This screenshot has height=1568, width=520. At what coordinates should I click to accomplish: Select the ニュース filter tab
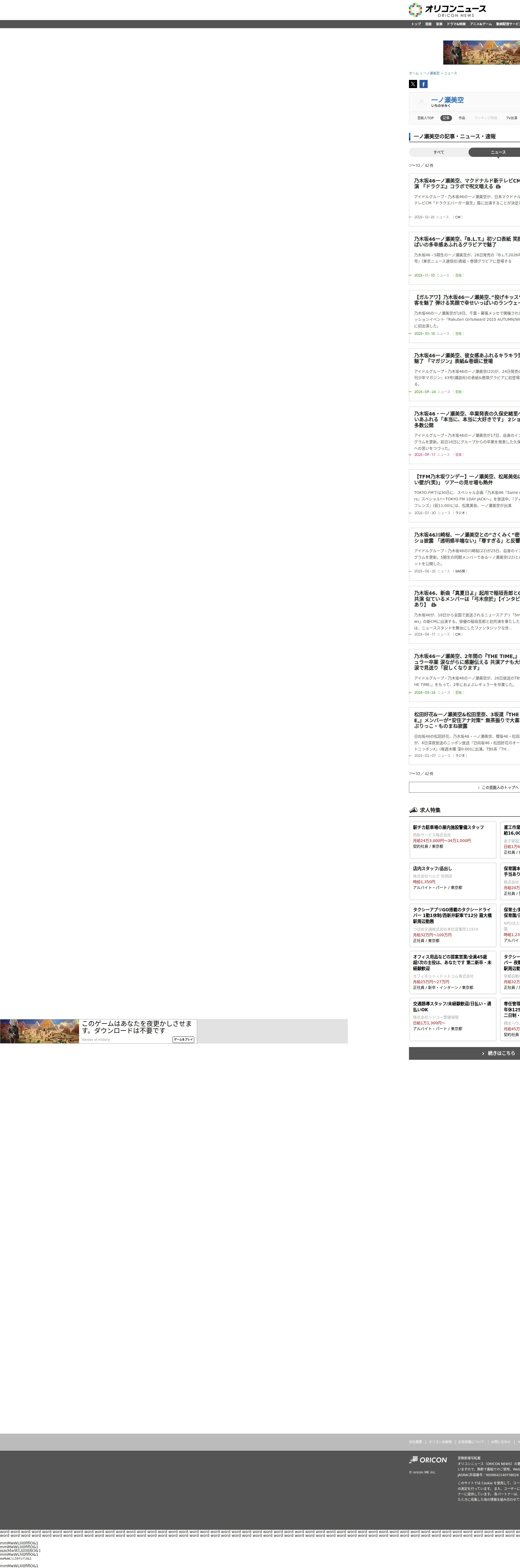click(x=498, y=152)
